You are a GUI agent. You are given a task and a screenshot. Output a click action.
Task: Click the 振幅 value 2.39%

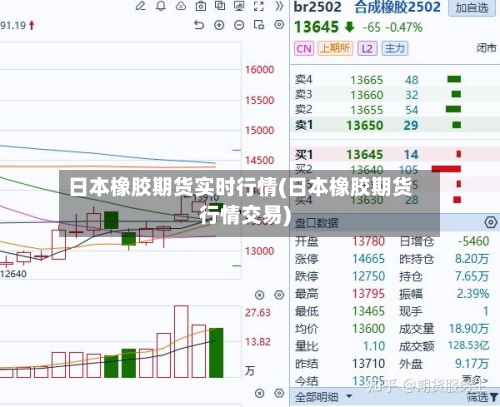(473, 294)
